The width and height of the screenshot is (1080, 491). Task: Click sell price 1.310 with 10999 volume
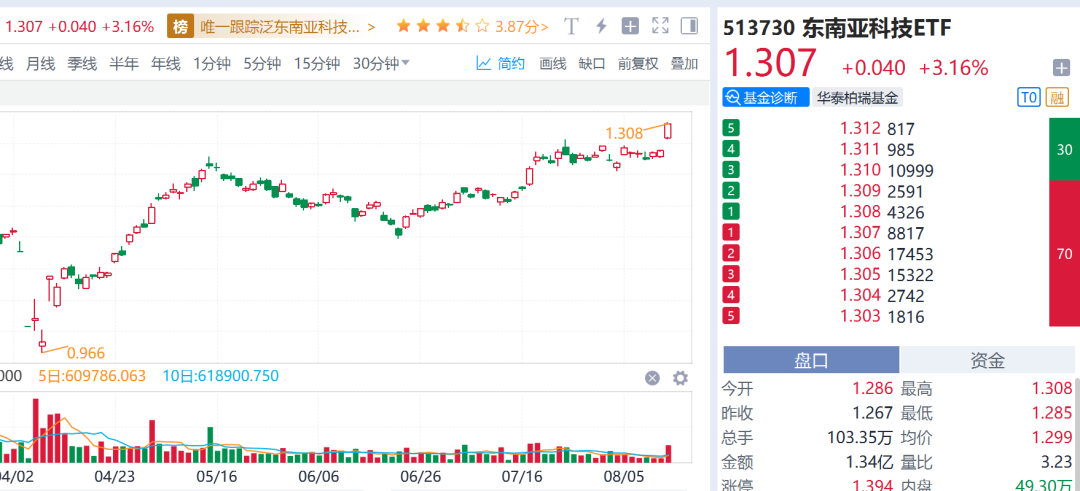click(860, 170)
